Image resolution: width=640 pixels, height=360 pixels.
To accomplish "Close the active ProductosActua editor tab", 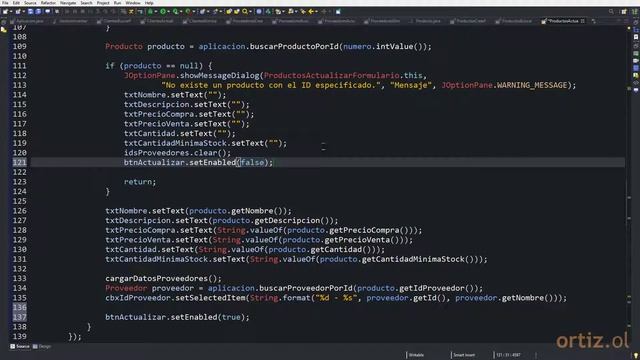I will (x=582, y=21).
